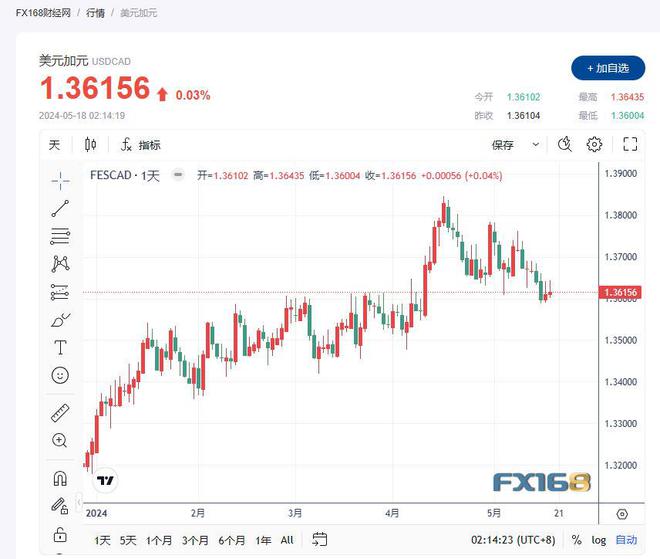Click the zoom in magnifier tool

(60, 441)
